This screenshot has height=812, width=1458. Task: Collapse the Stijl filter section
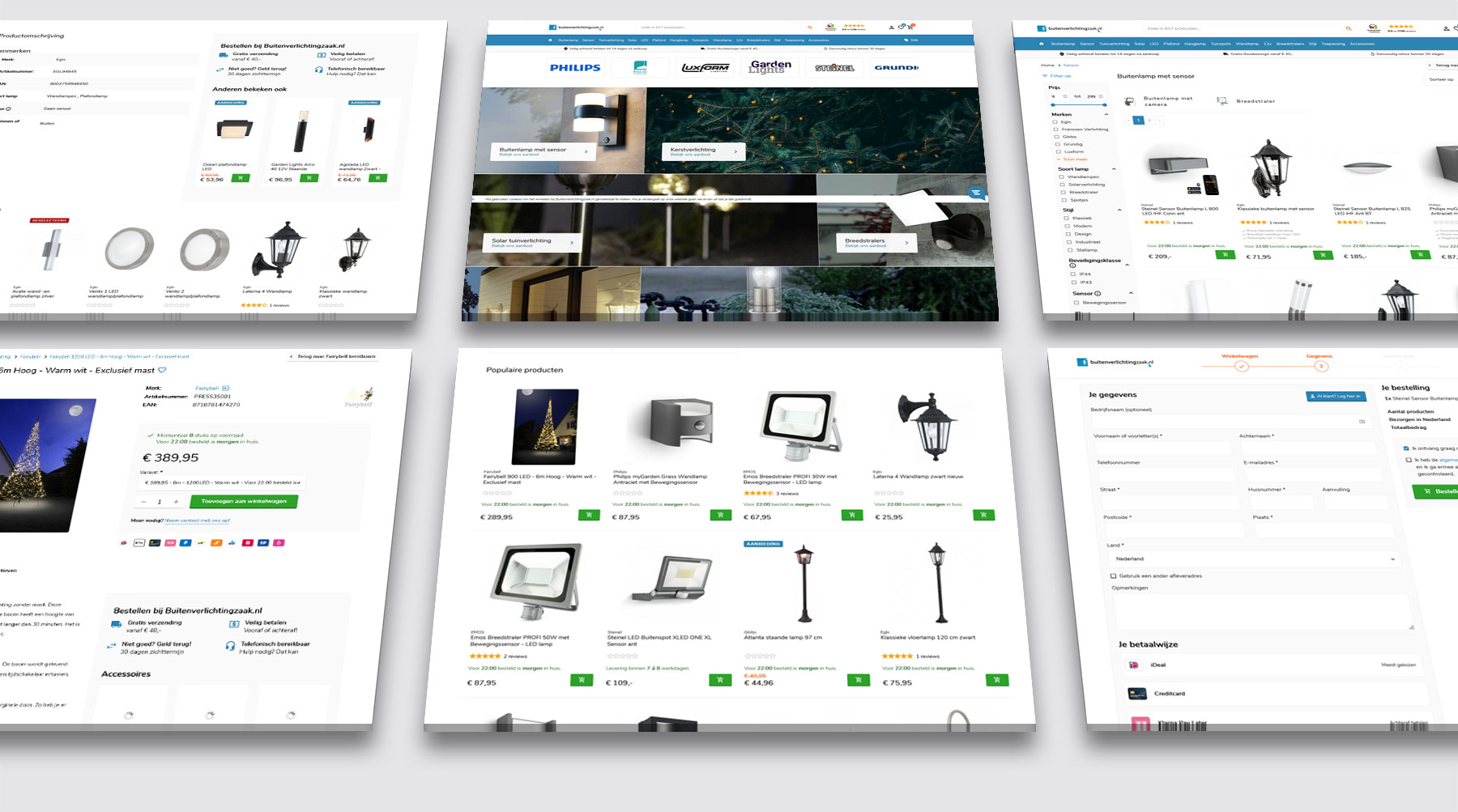(x=1119, y=210)
